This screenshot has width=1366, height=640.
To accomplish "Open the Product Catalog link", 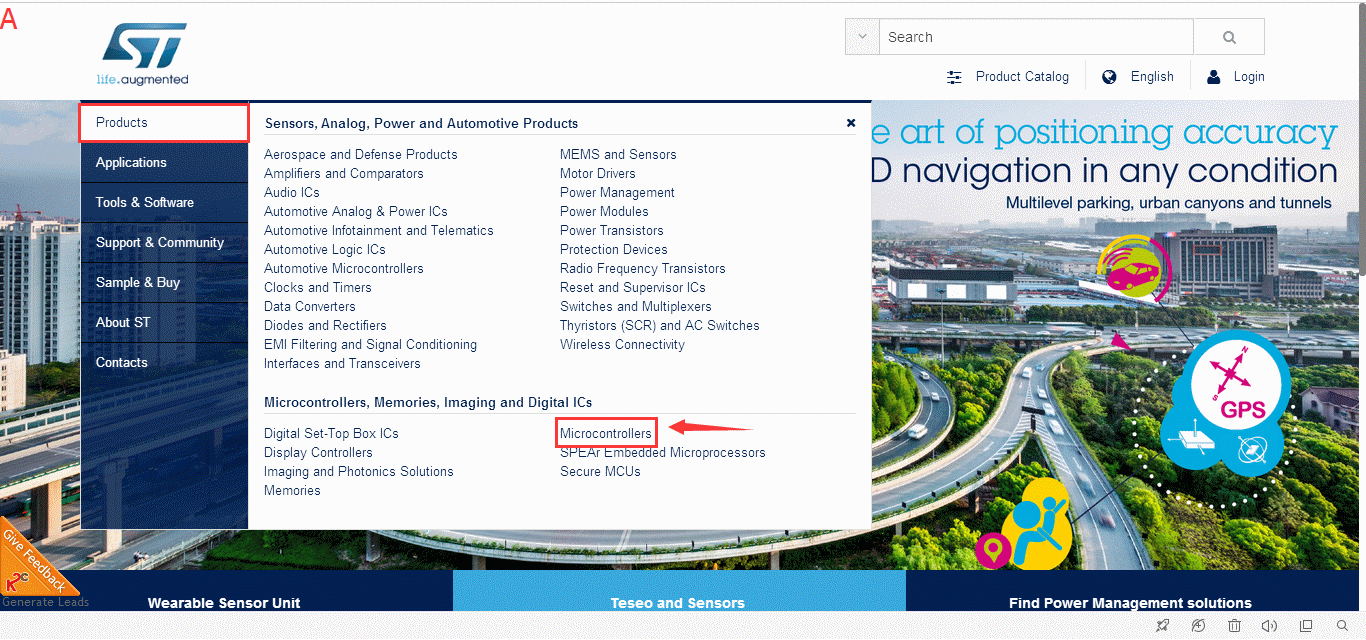I will (1022, 77).
